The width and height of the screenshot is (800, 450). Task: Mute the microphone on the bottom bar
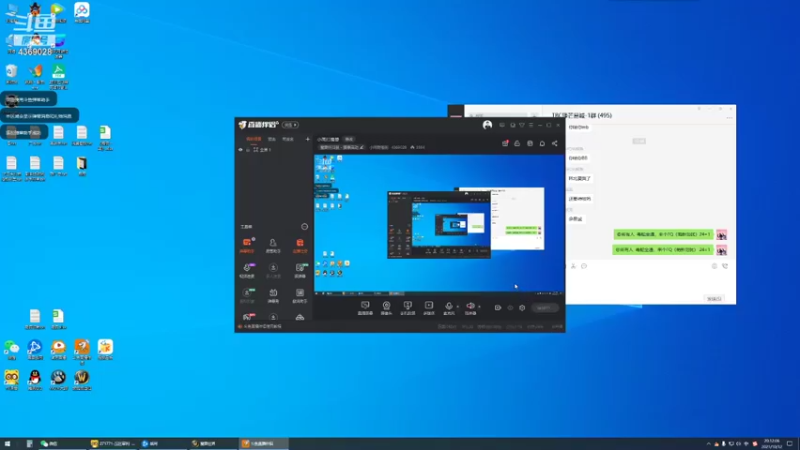[448, 308]
